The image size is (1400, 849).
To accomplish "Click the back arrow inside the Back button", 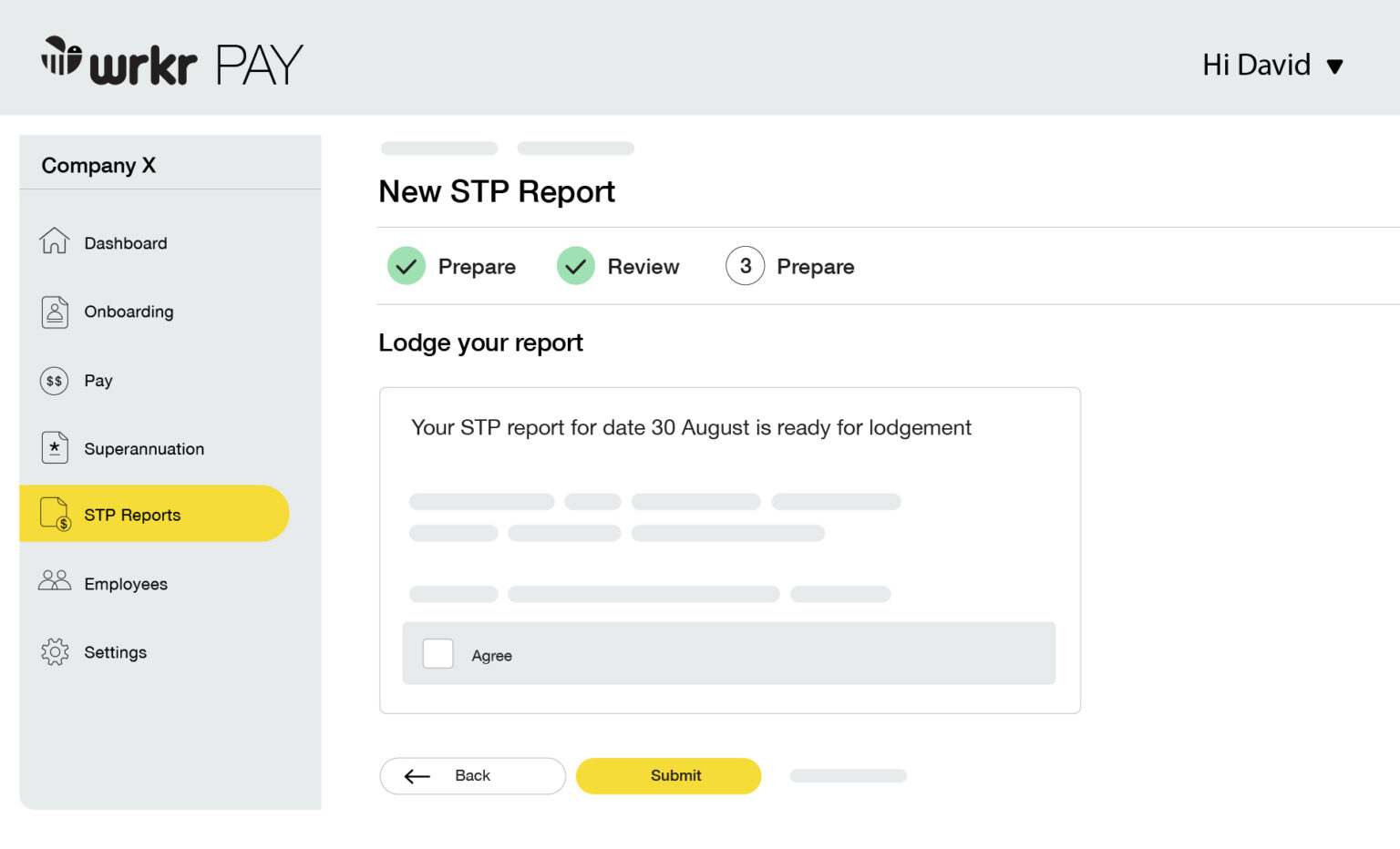I will pyautogui.click(x=417, y=775).
